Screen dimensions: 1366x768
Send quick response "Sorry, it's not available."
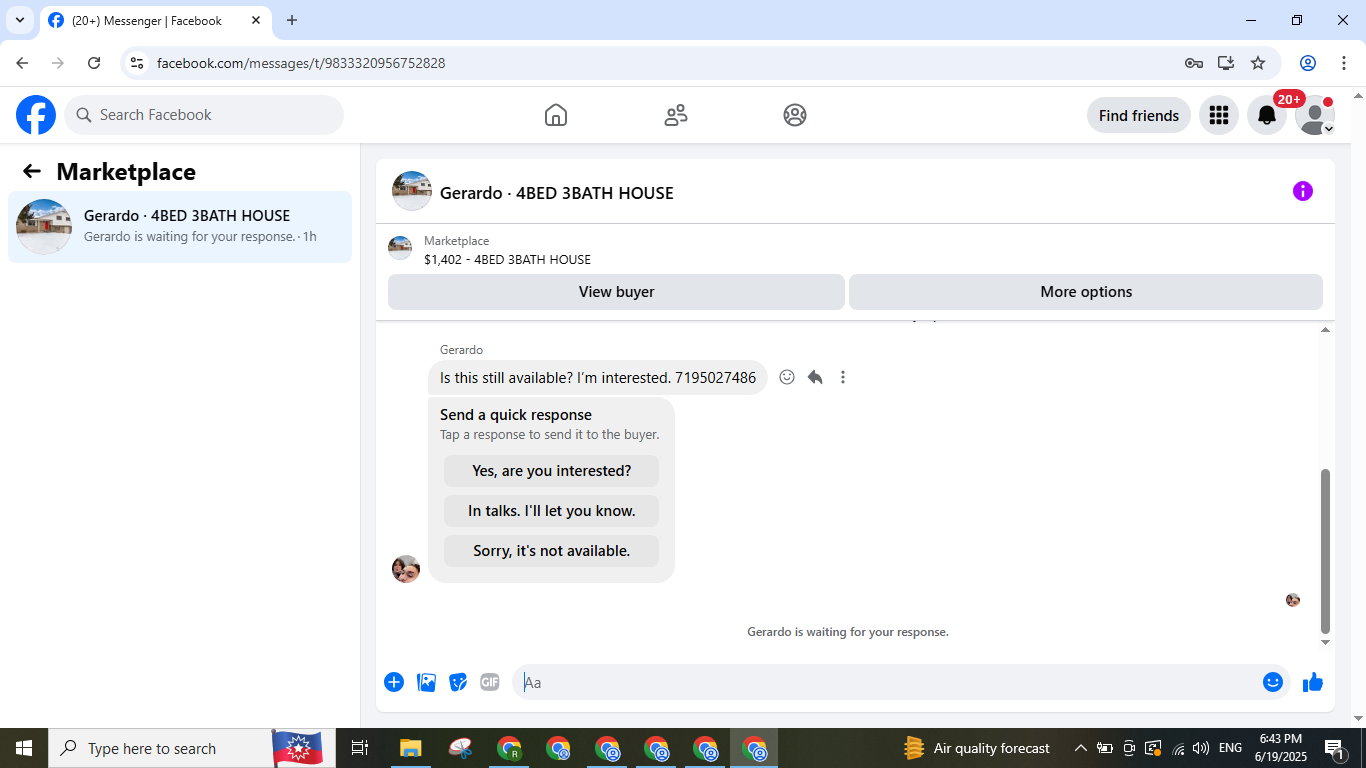pos(552,551)
